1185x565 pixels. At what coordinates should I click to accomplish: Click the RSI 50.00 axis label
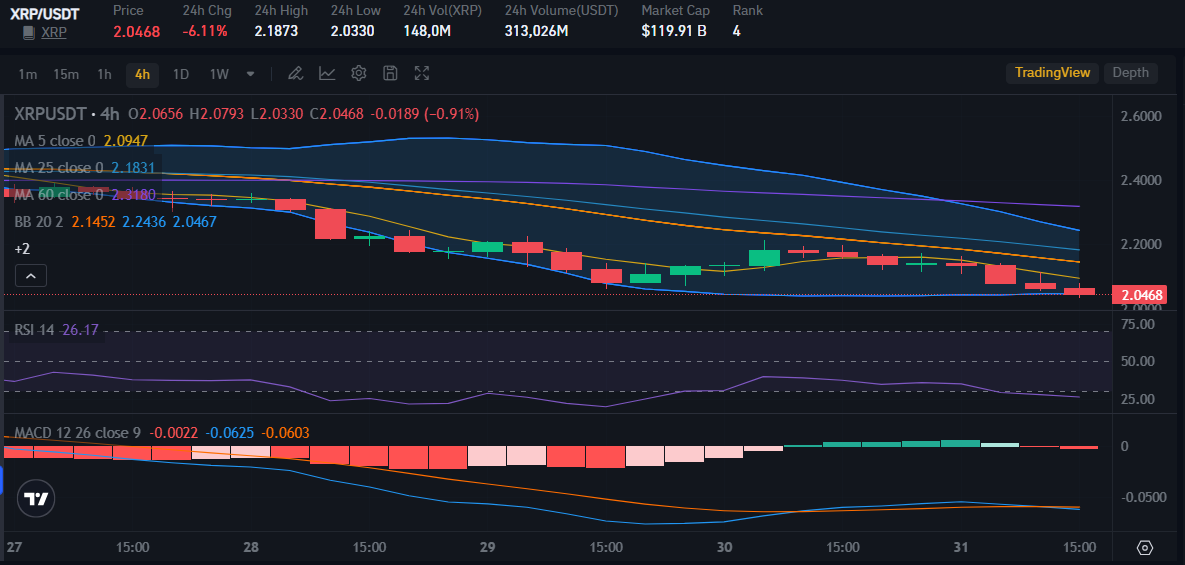1137,361
